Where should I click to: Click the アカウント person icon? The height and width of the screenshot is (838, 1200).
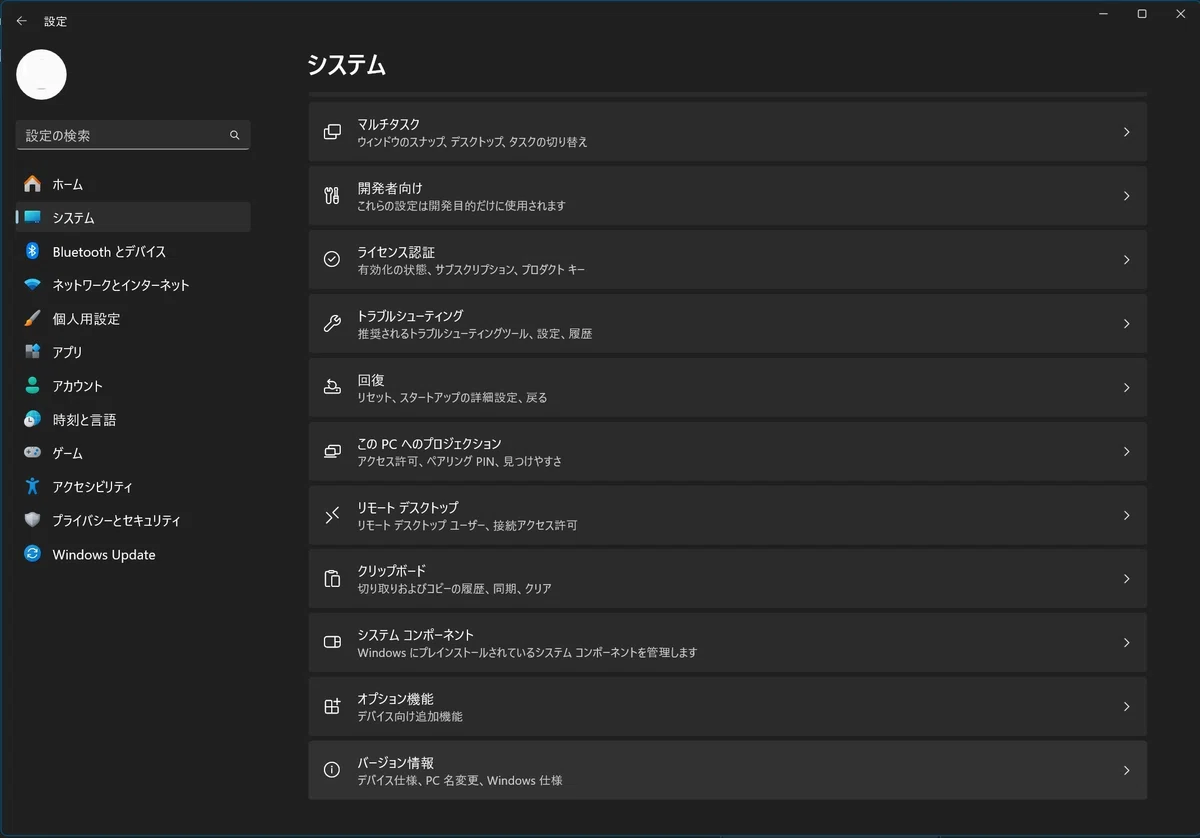(33, 386)
